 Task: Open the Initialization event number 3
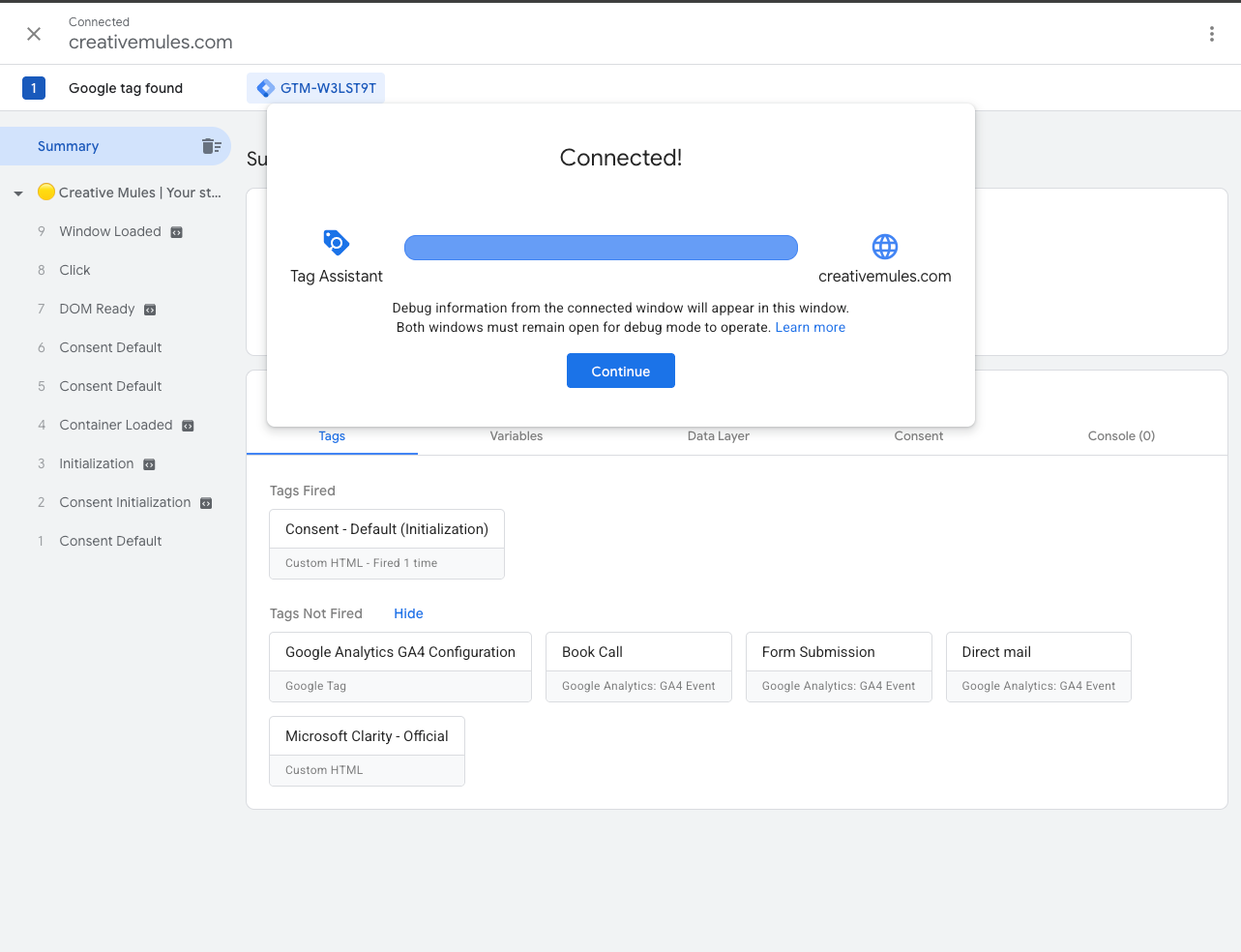[x=97, y=463]
